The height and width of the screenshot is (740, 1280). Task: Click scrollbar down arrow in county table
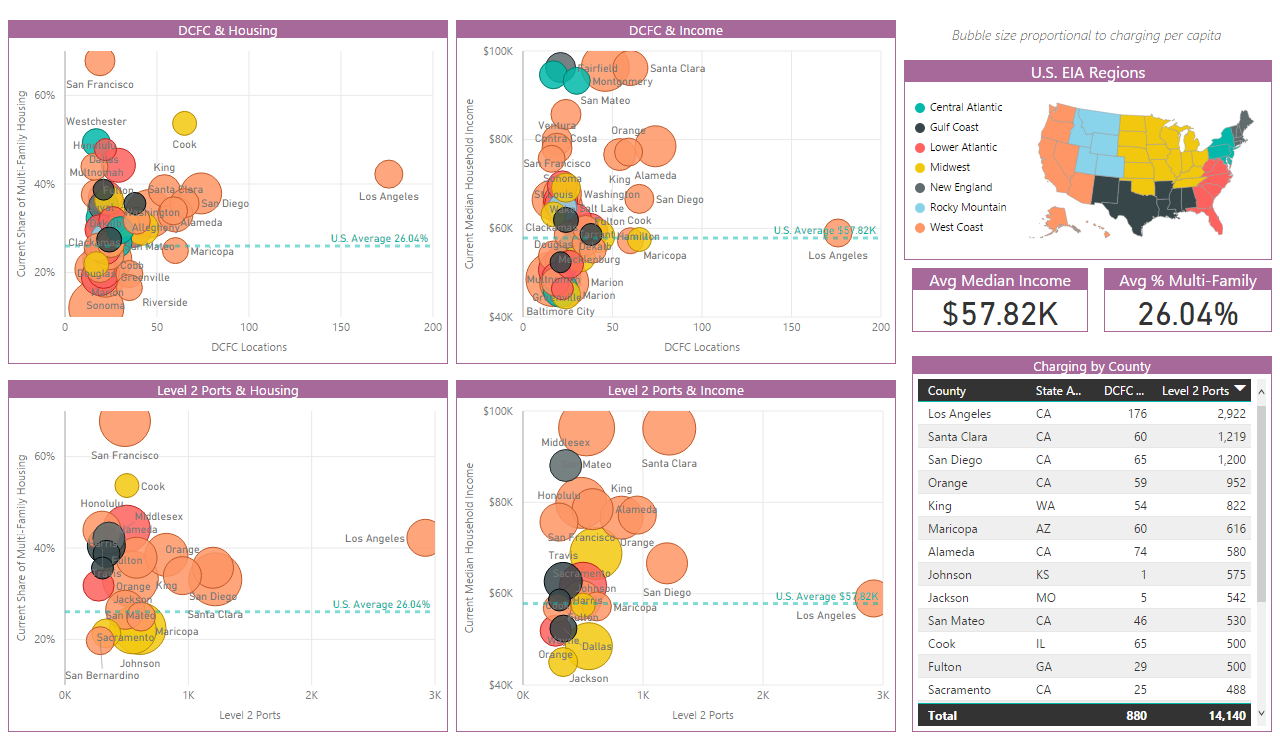pyautogui.click(x=1261, y=714)
